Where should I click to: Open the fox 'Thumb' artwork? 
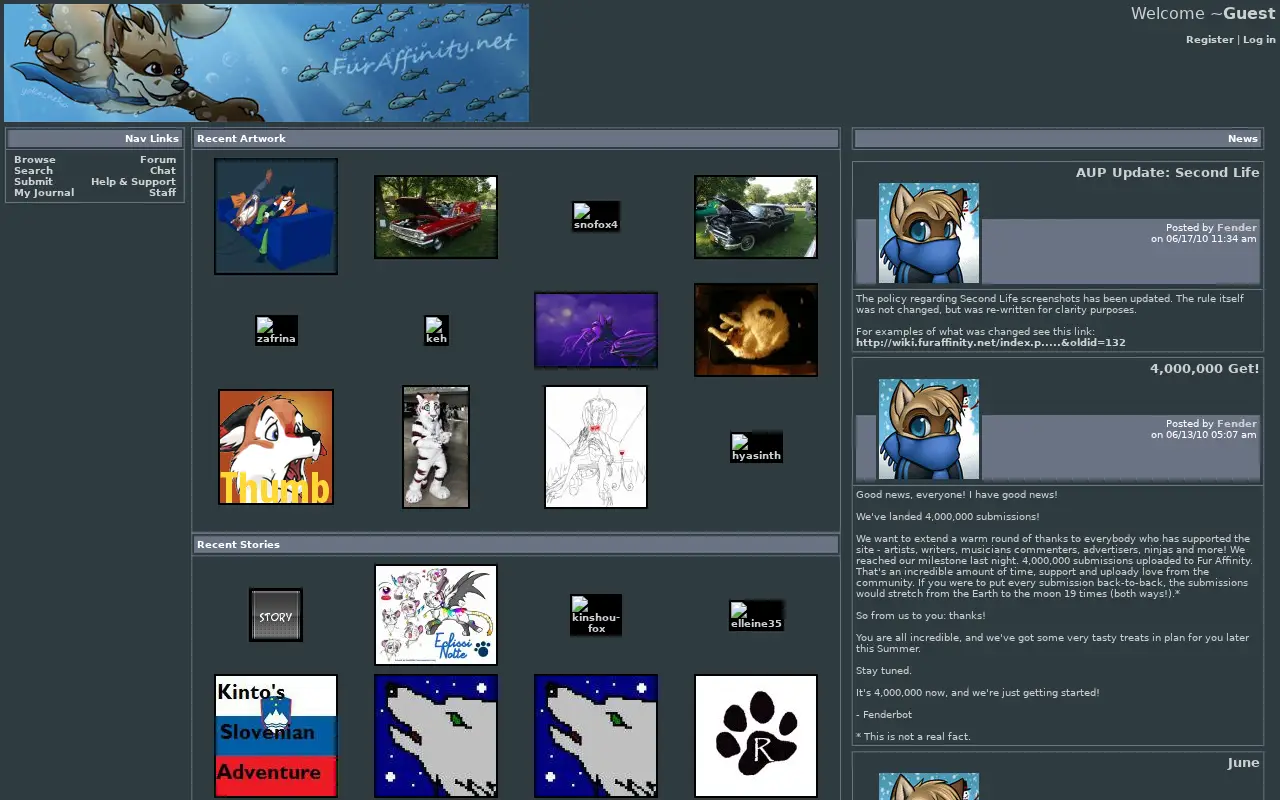276,447
